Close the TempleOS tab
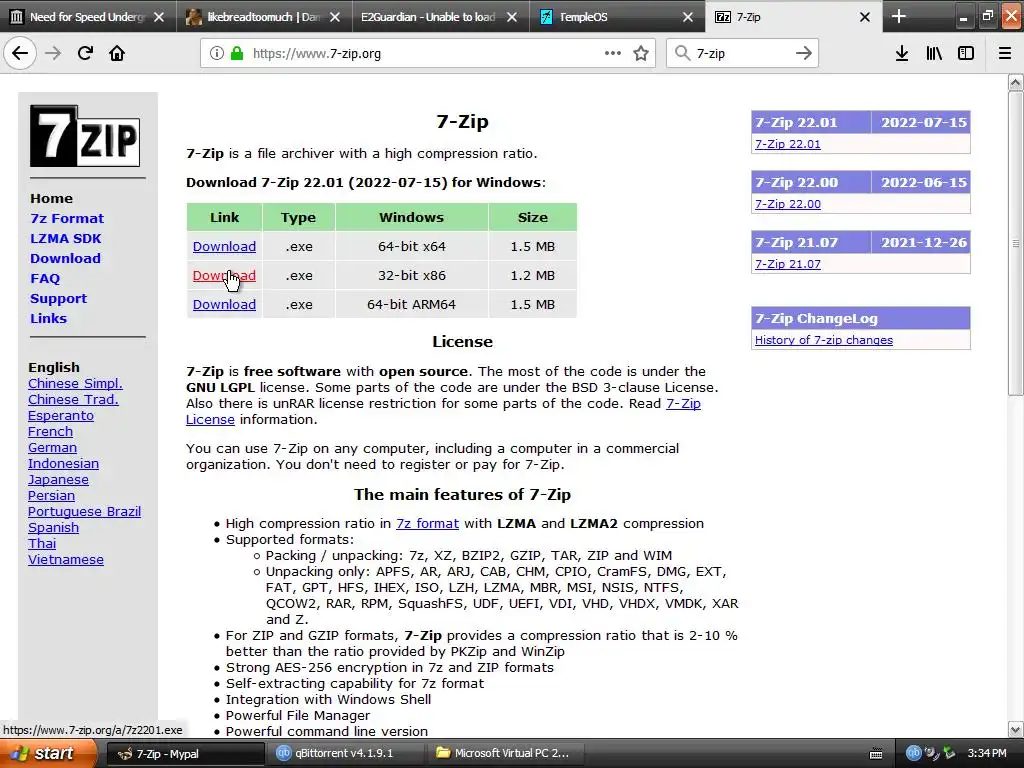This screenshot has height=768, width=1024. click(688, 17)
